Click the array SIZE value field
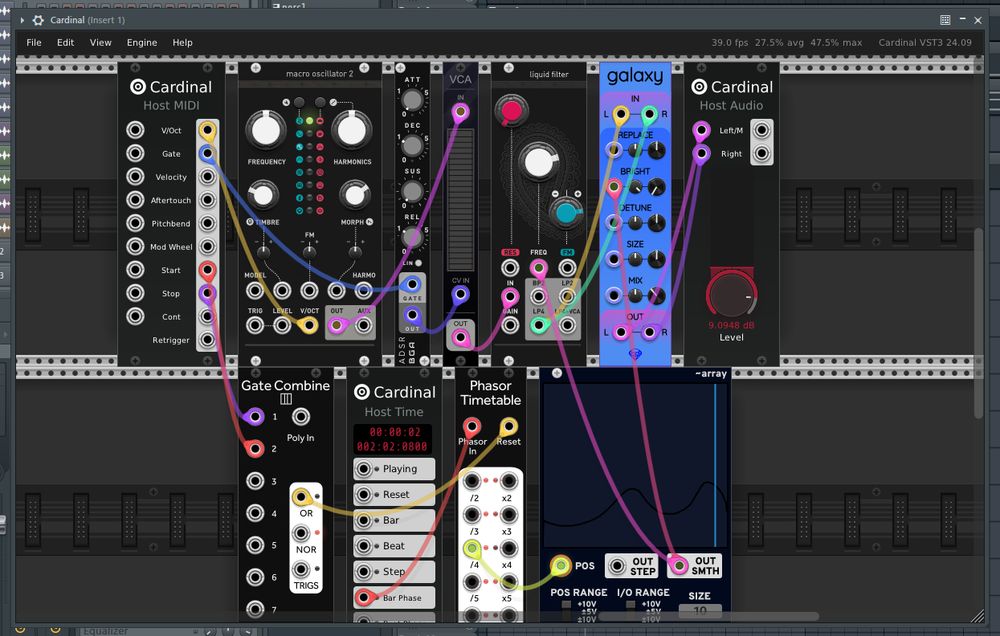This screenshot has height=636, width=1000. click(x=700, y=610)
